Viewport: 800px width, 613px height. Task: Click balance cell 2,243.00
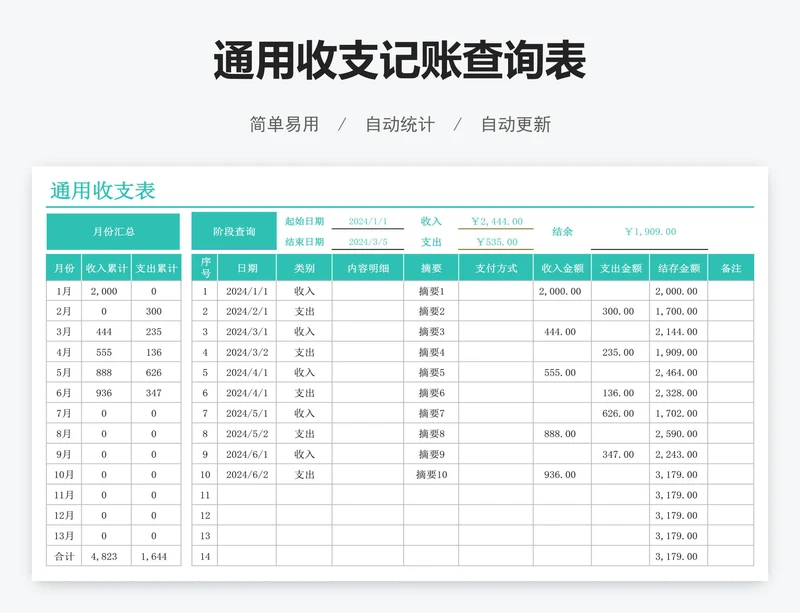(677, 454)
